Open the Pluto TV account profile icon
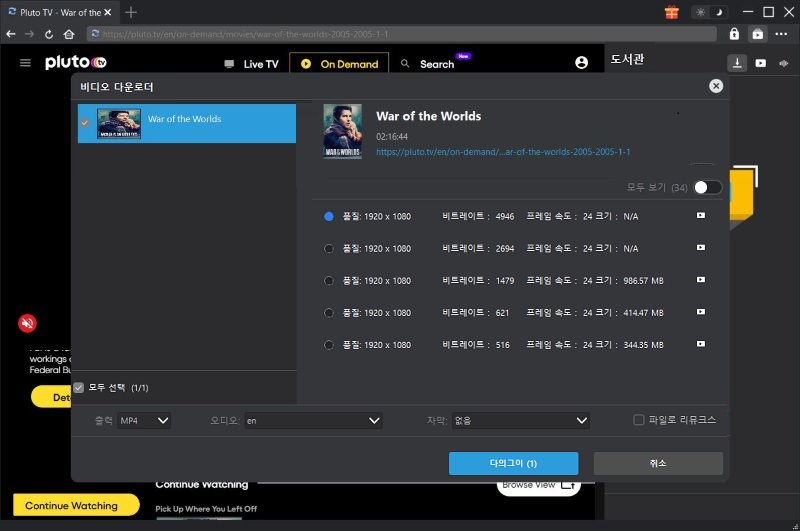The image size is (800, 531). (581, 63)
